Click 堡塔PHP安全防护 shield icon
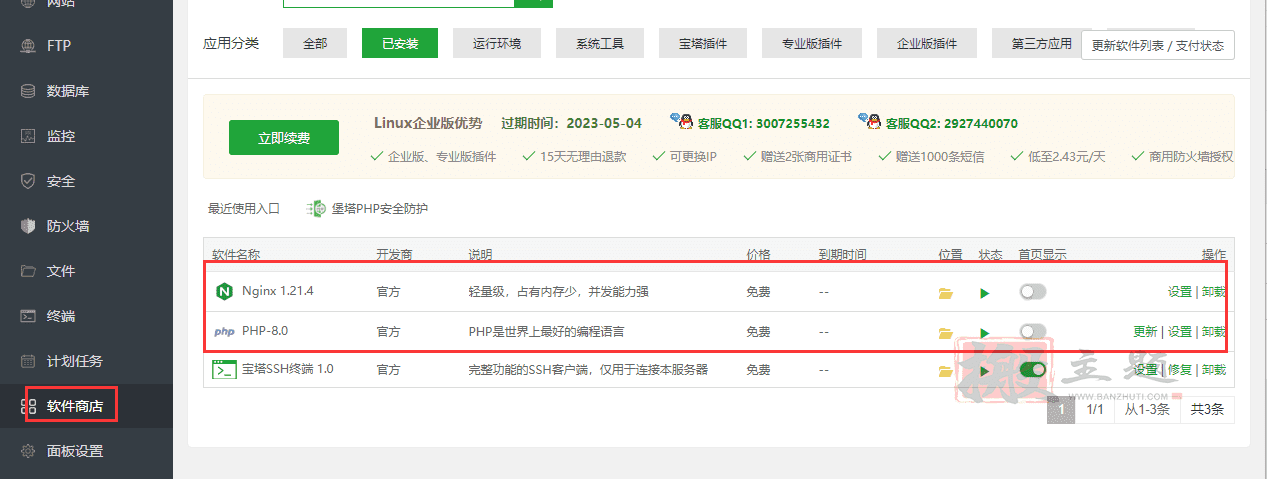The width and height of the screenshot is (1267, 479). (316, 209)
